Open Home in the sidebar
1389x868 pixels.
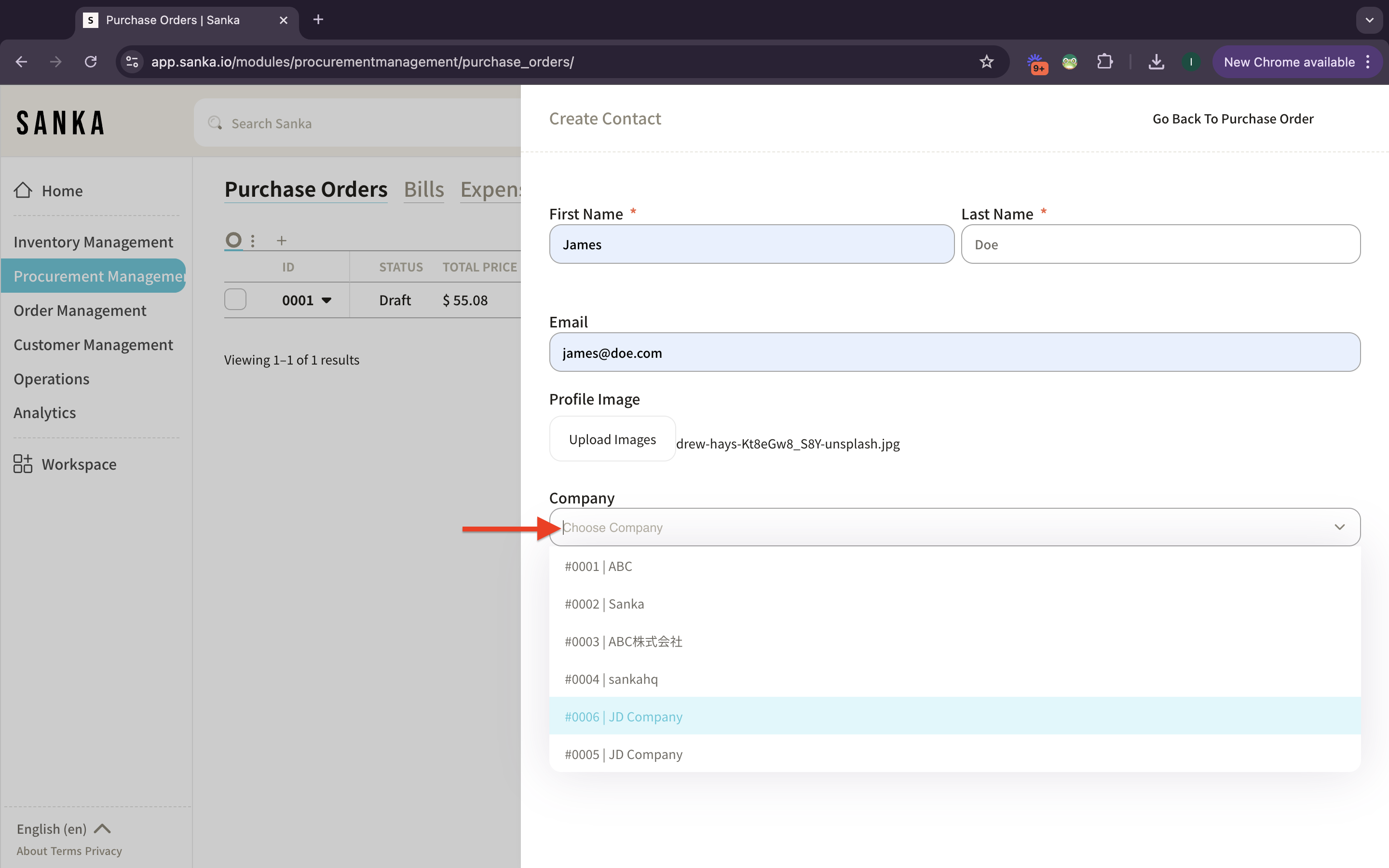[62, 190]
